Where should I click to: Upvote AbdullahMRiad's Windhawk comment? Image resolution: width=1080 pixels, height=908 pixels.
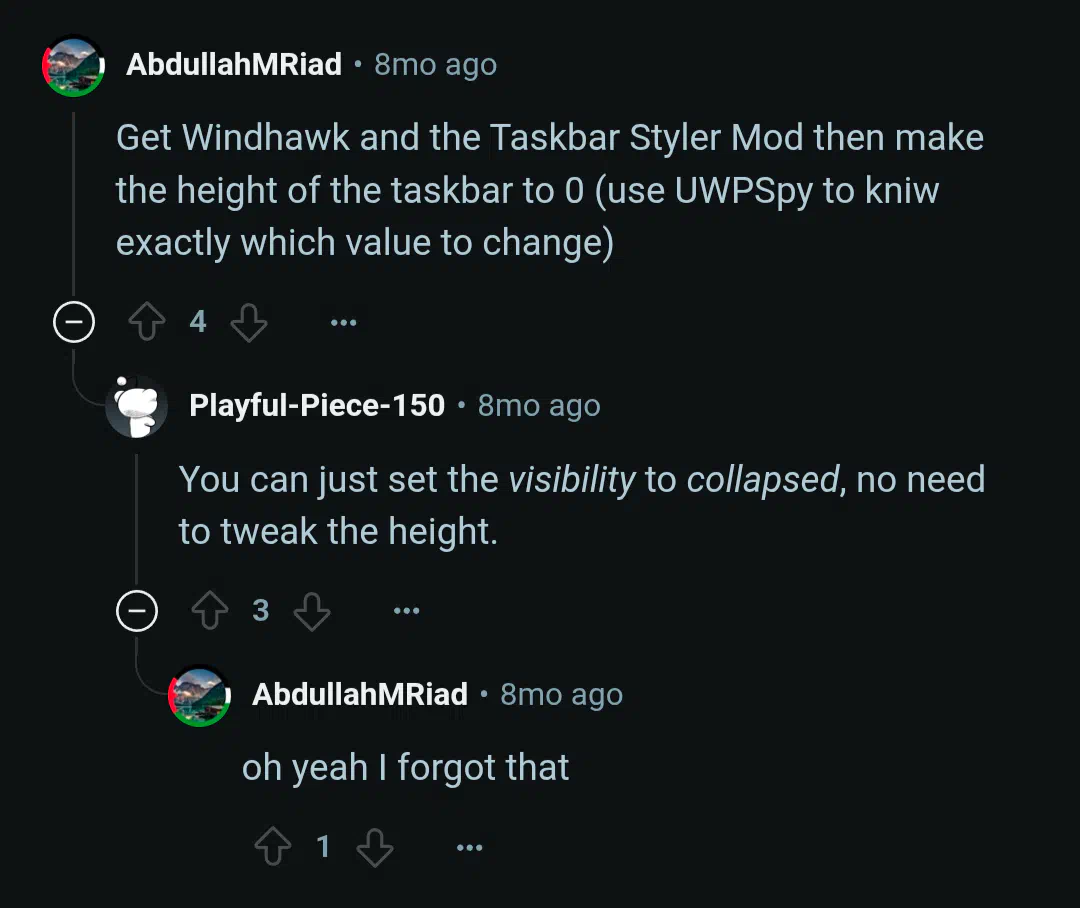pos(147,322)
